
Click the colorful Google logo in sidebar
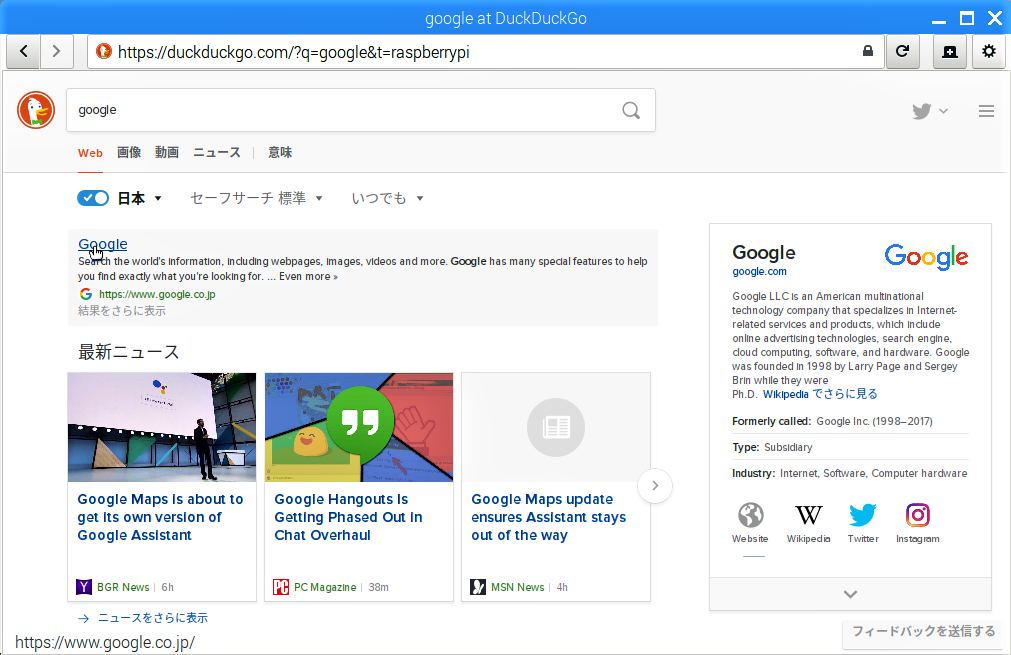pos(927,257)
